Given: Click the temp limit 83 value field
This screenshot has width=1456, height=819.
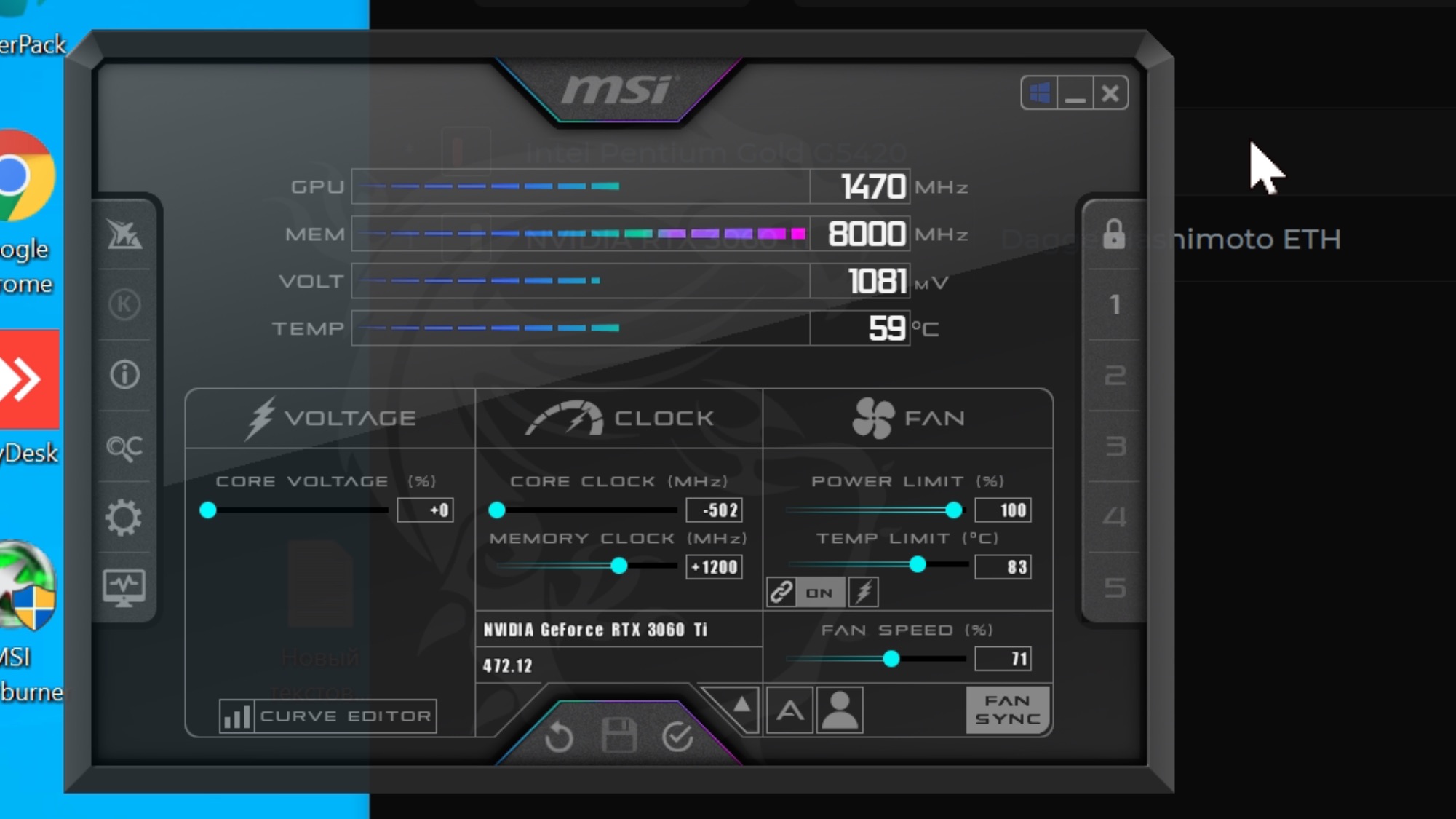Looking at the screenshot, I should (1003, 567).
